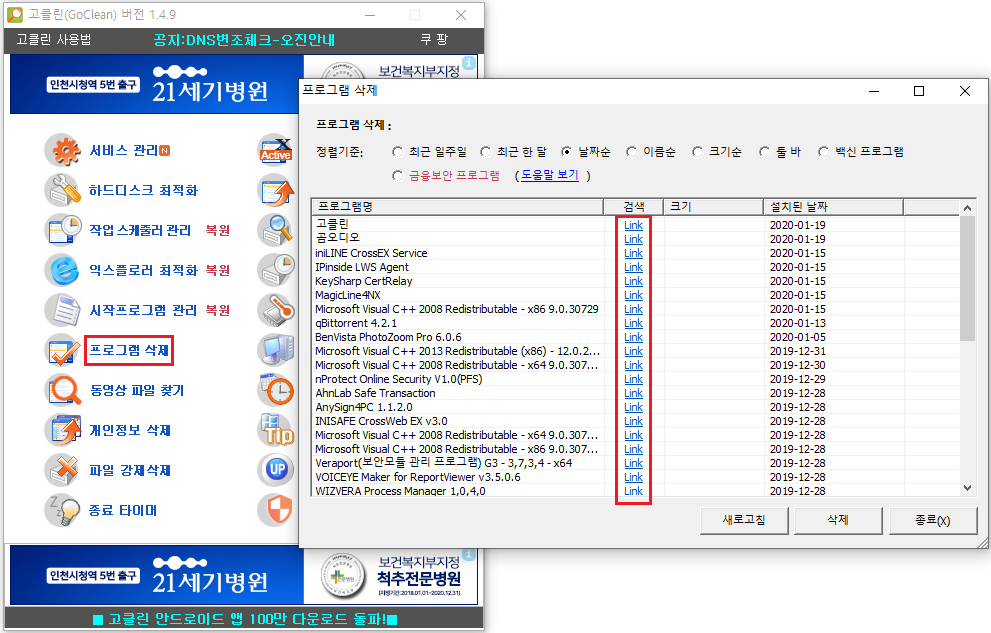Click the program list vertical scrollbar thumb
This screenshot has width=991, height=633.
coord(967,279)
